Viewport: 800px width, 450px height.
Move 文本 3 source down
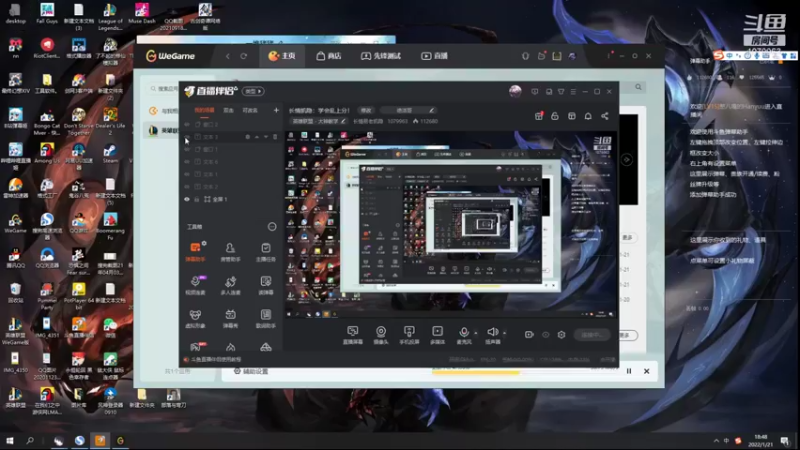coord(266,137)
